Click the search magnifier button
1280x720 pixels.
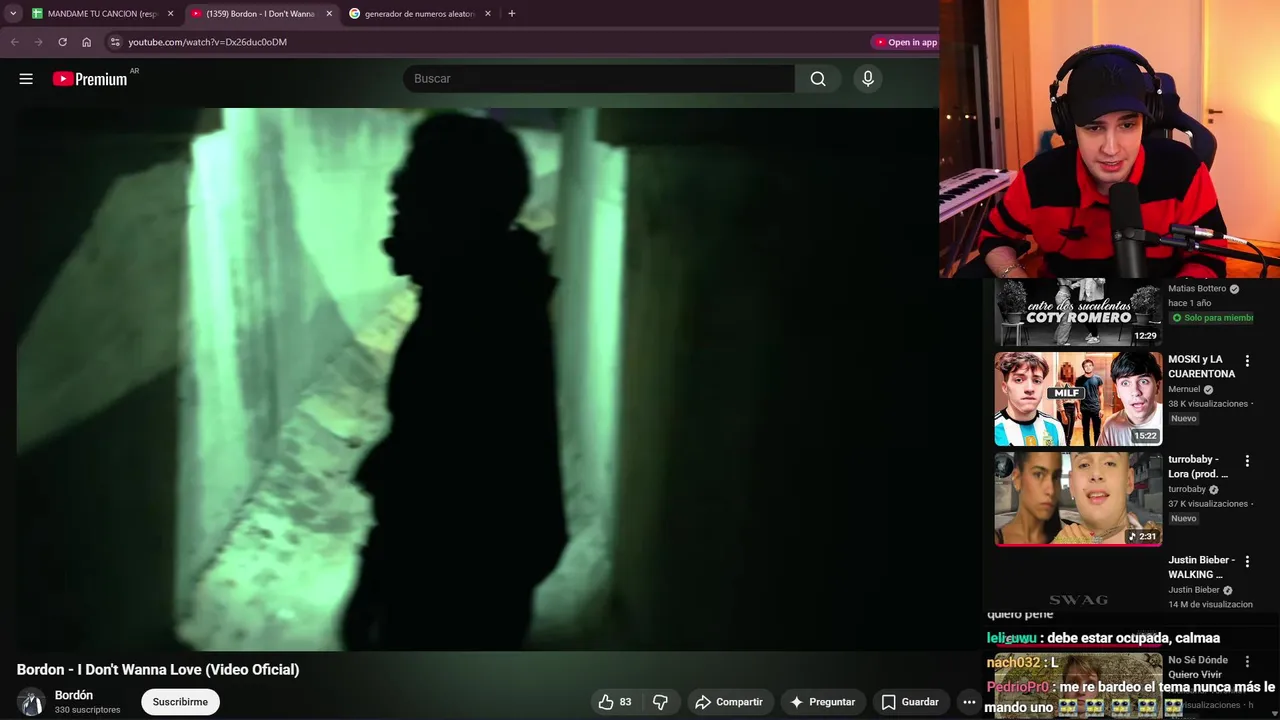[818, 79]
